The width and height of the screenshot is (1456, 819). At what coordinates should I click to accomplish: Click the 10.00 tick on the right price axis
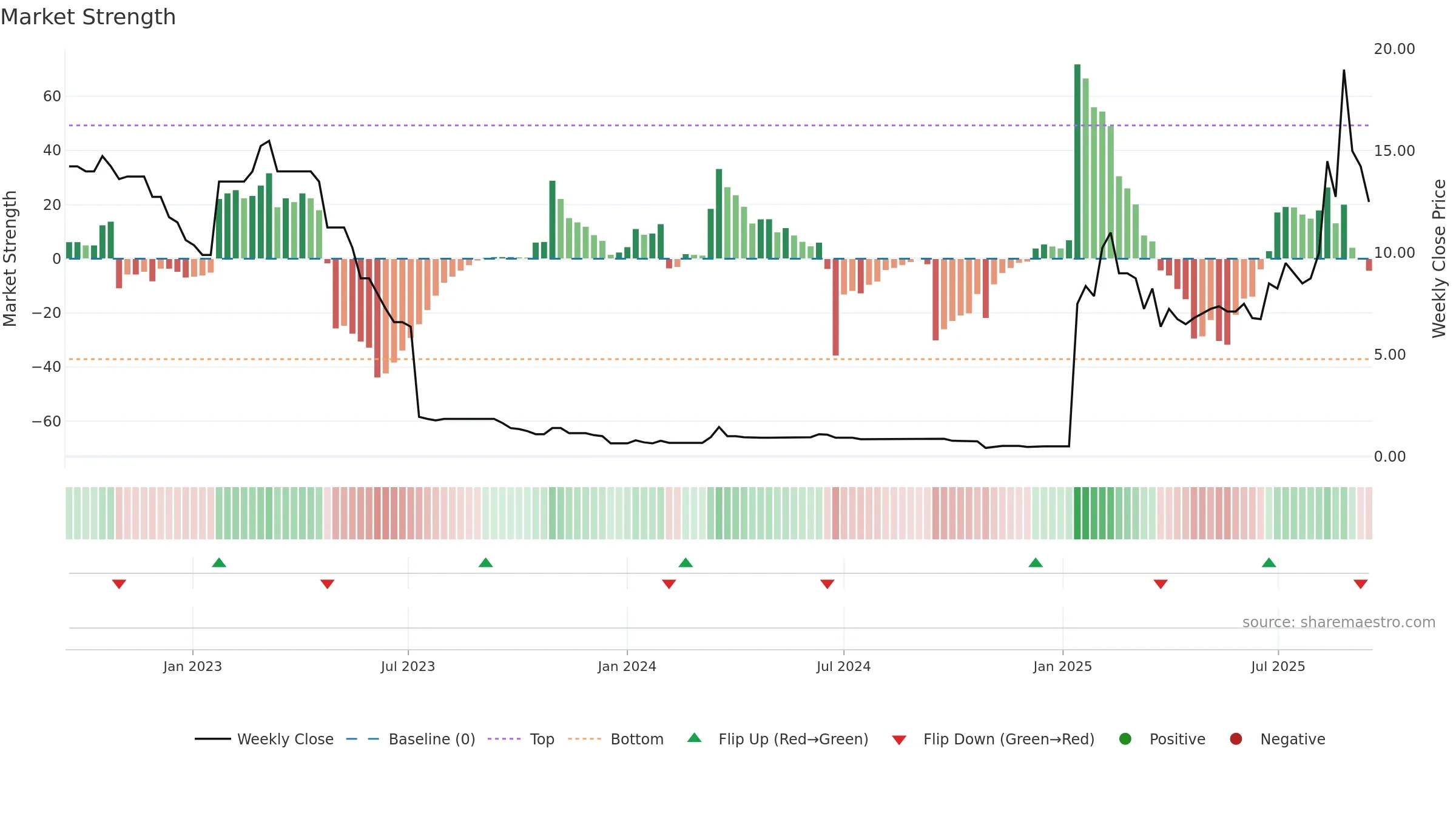pyautogui.click(x=1394, y=253)
